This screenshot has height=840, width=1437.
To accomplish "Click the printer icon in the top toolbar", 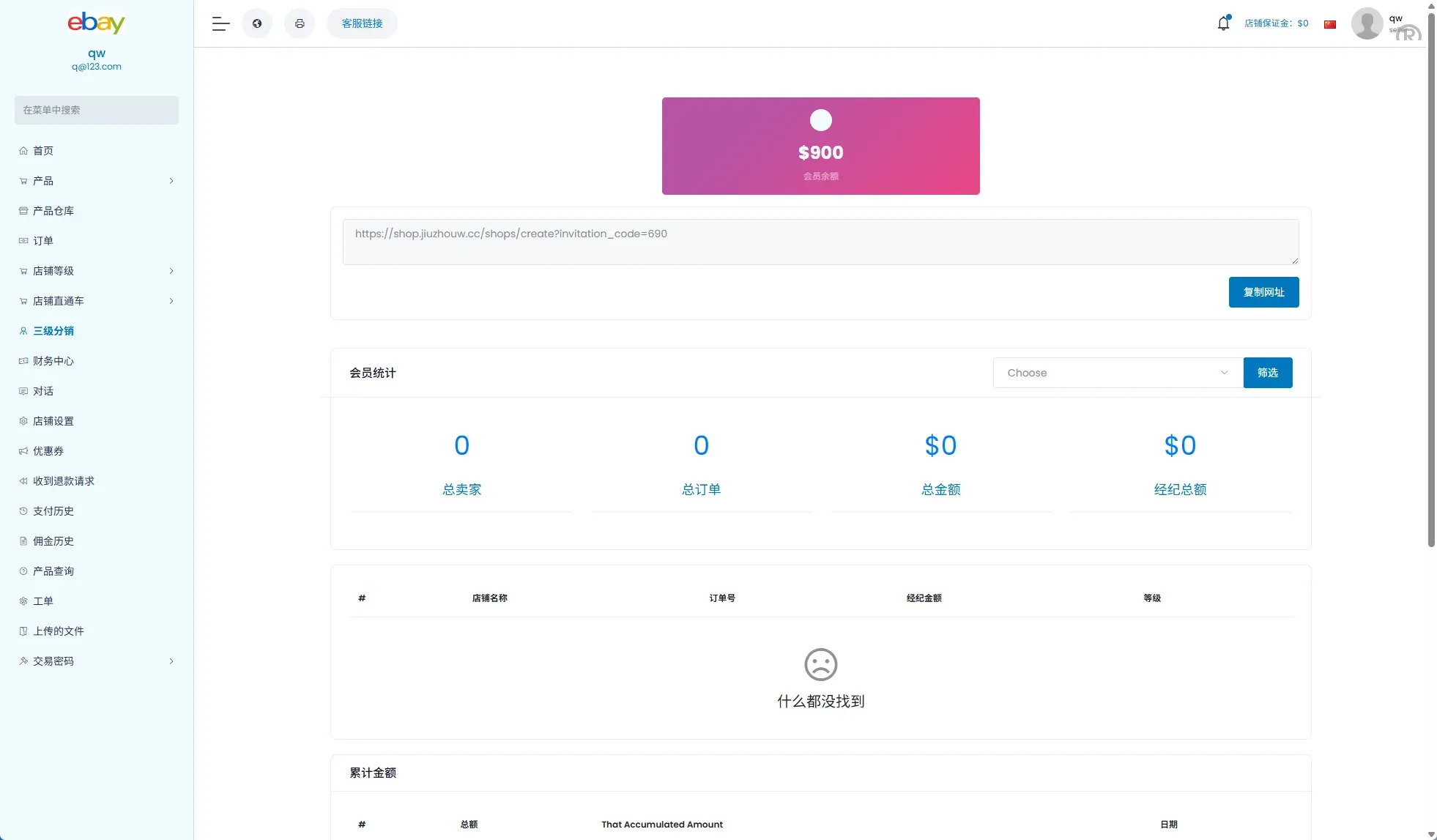I will click(x=300, y=23).
